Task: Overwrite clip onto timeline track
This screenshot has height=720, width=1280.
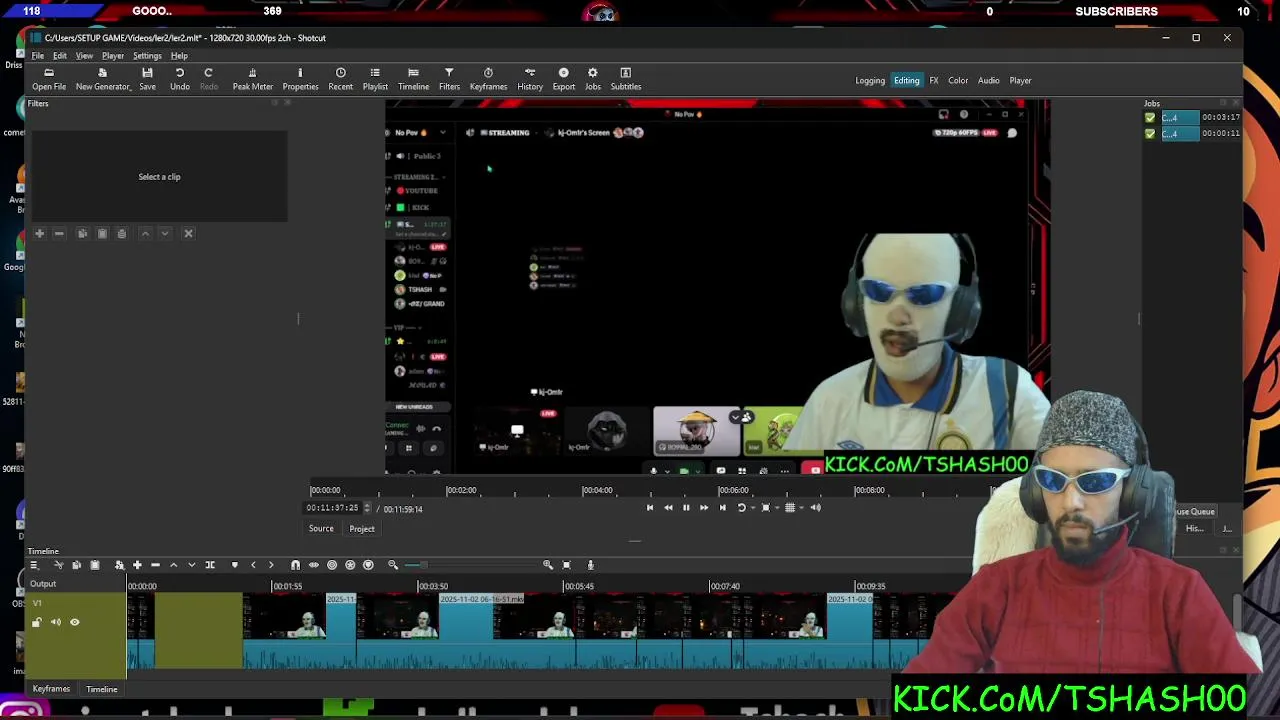Action: click(x=192, y=566)
